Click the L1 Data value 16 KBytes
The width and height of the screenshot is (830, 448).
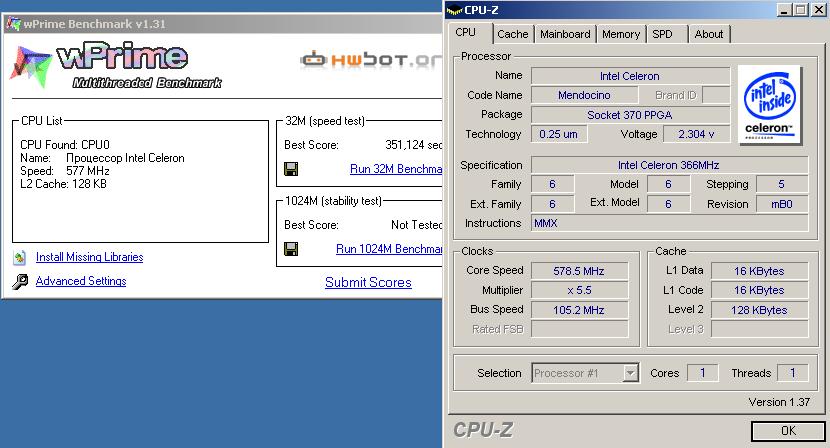pyautogui.click(x=760, y=271)
